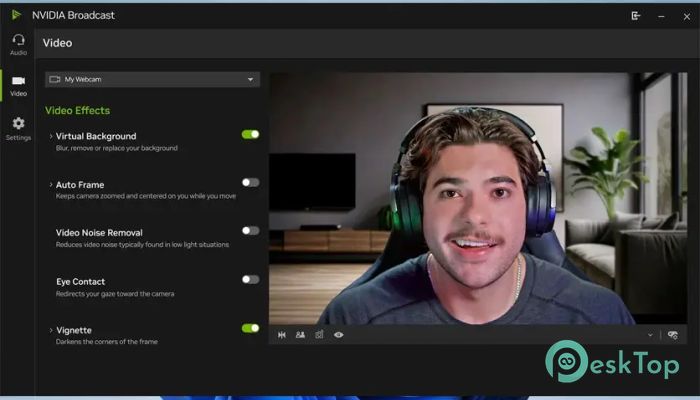Click the mirror/flip preview icon
The image size is (700, 400).
coord(282,335)
